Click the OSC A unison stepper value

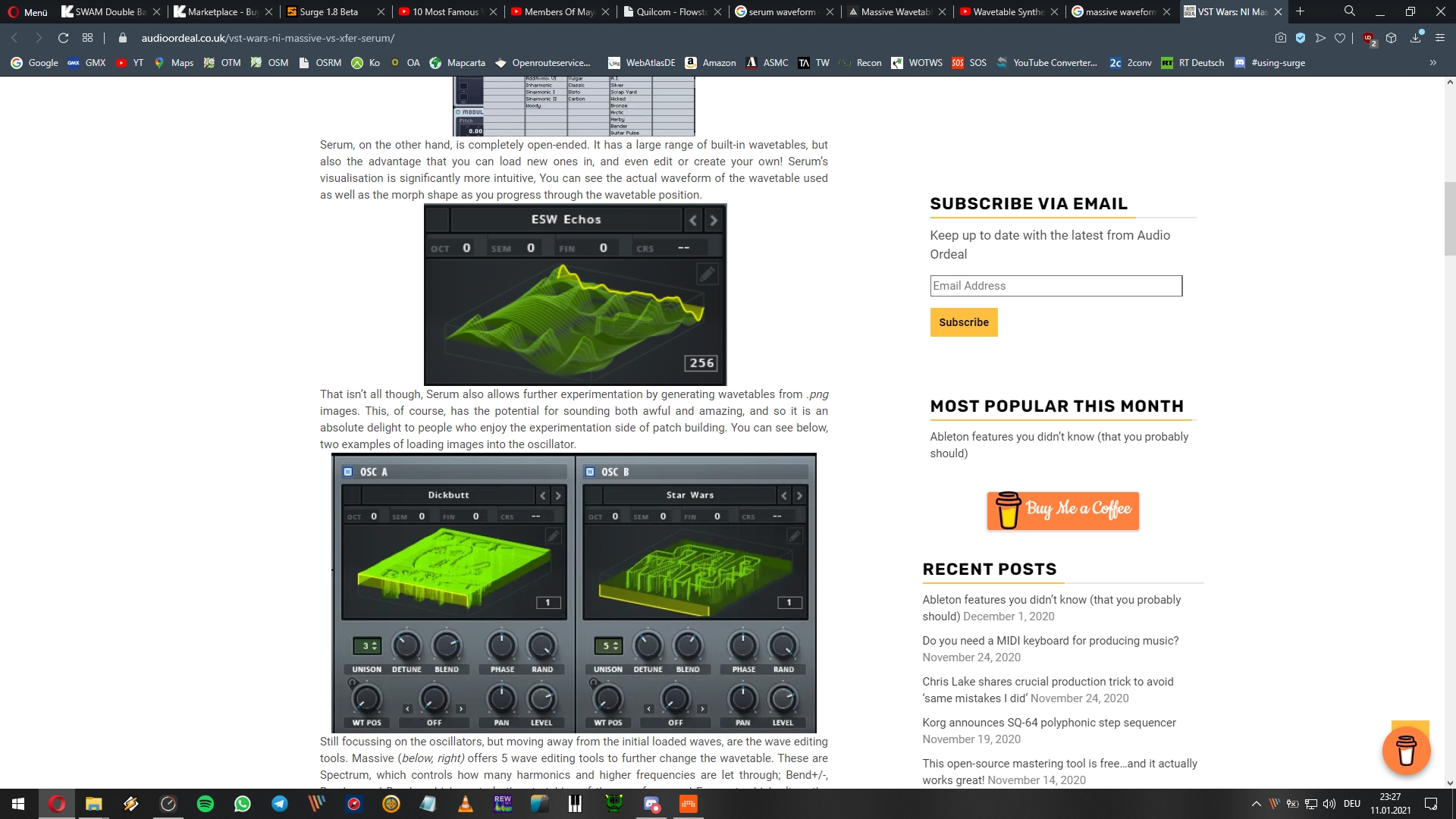(x=367, y=646)
